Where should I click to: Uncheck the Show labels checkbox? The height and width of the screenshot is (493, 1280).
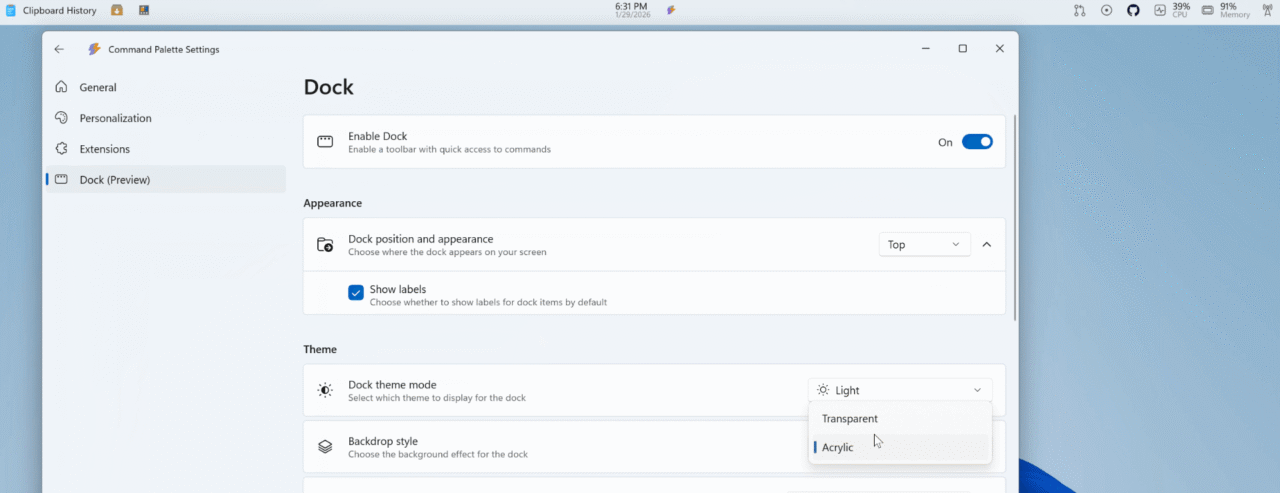coord(356,292)
